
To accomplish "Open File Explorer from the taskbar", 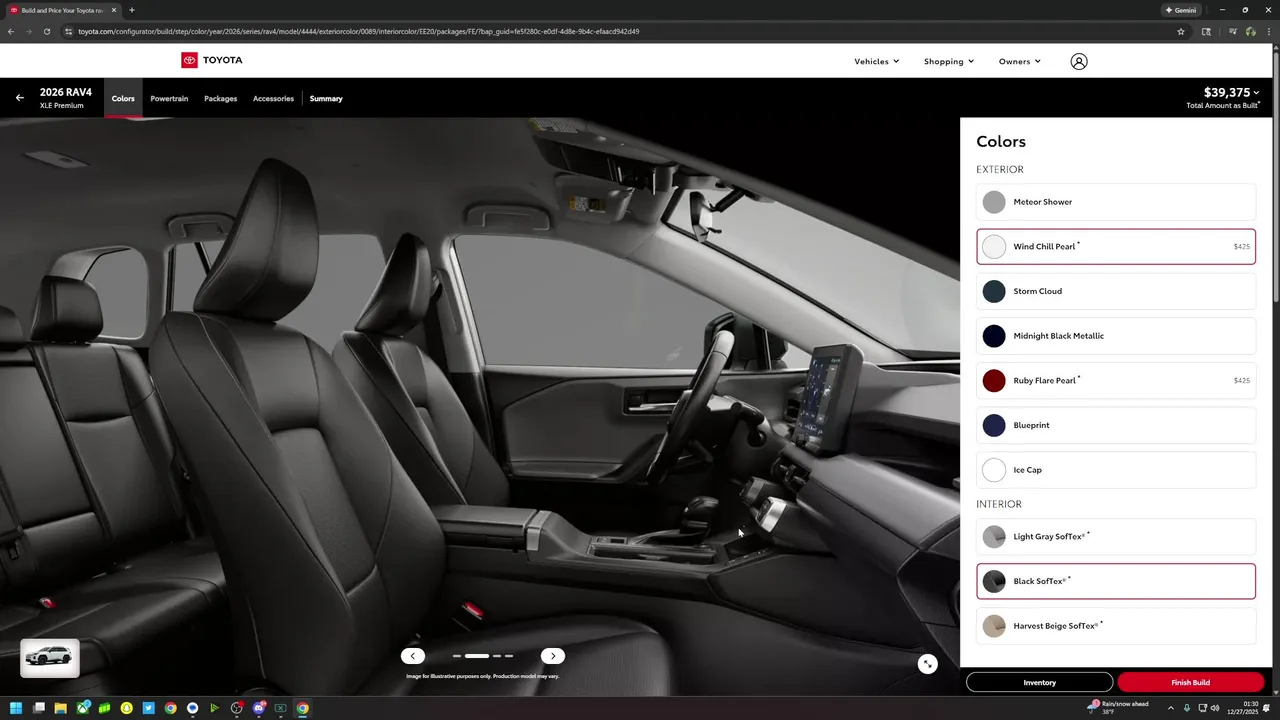I will (x=60, y=708).
